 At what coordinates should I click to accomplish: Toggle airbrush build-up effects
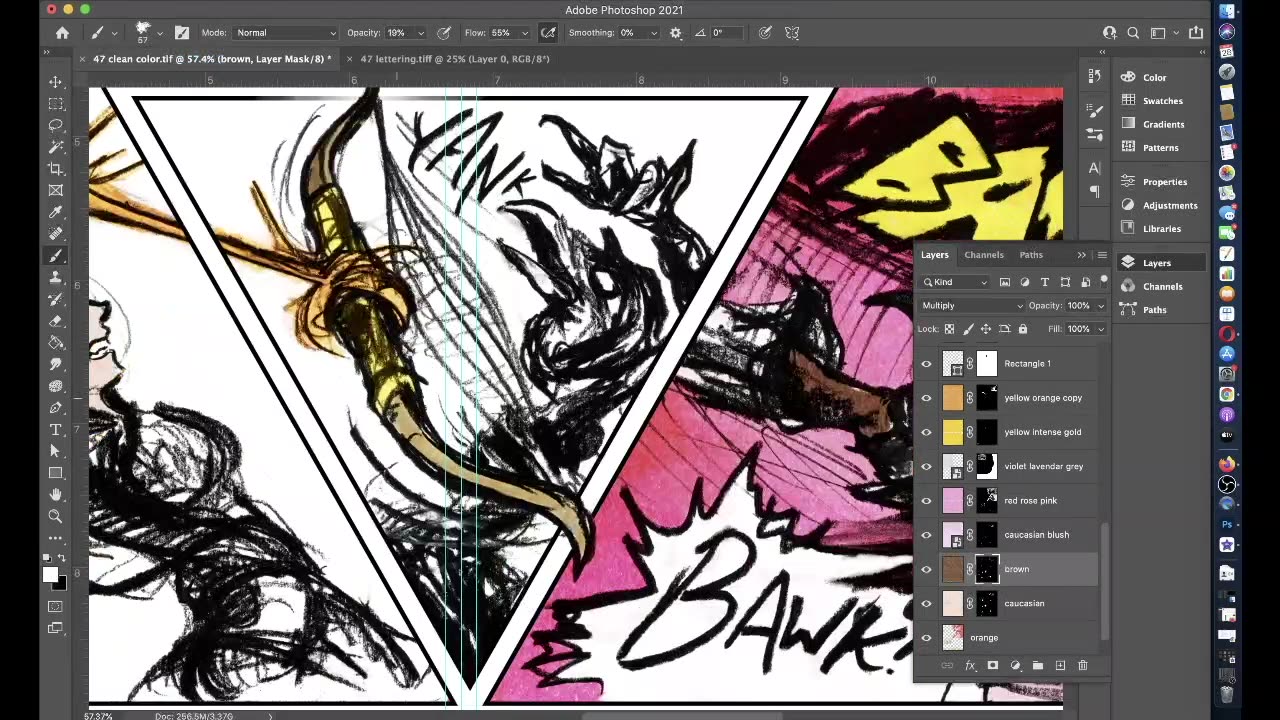coord(548,33)
